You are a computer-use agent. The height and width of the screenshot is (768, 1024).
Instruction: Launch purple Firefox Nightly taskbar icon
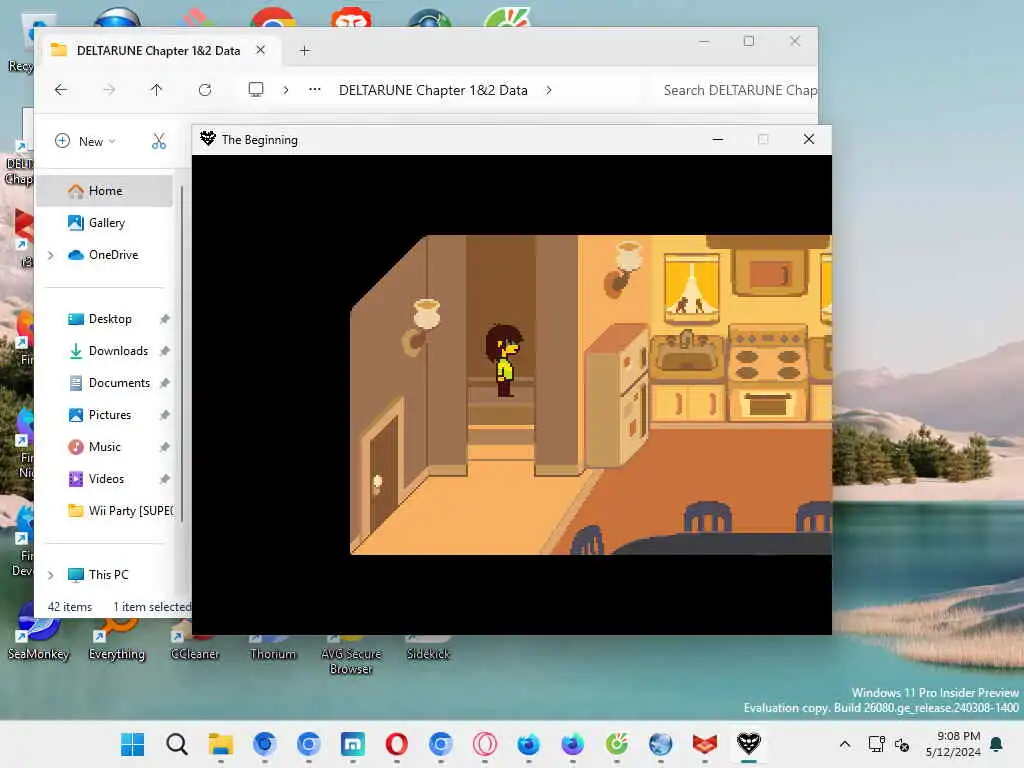(x=573, y=744)
